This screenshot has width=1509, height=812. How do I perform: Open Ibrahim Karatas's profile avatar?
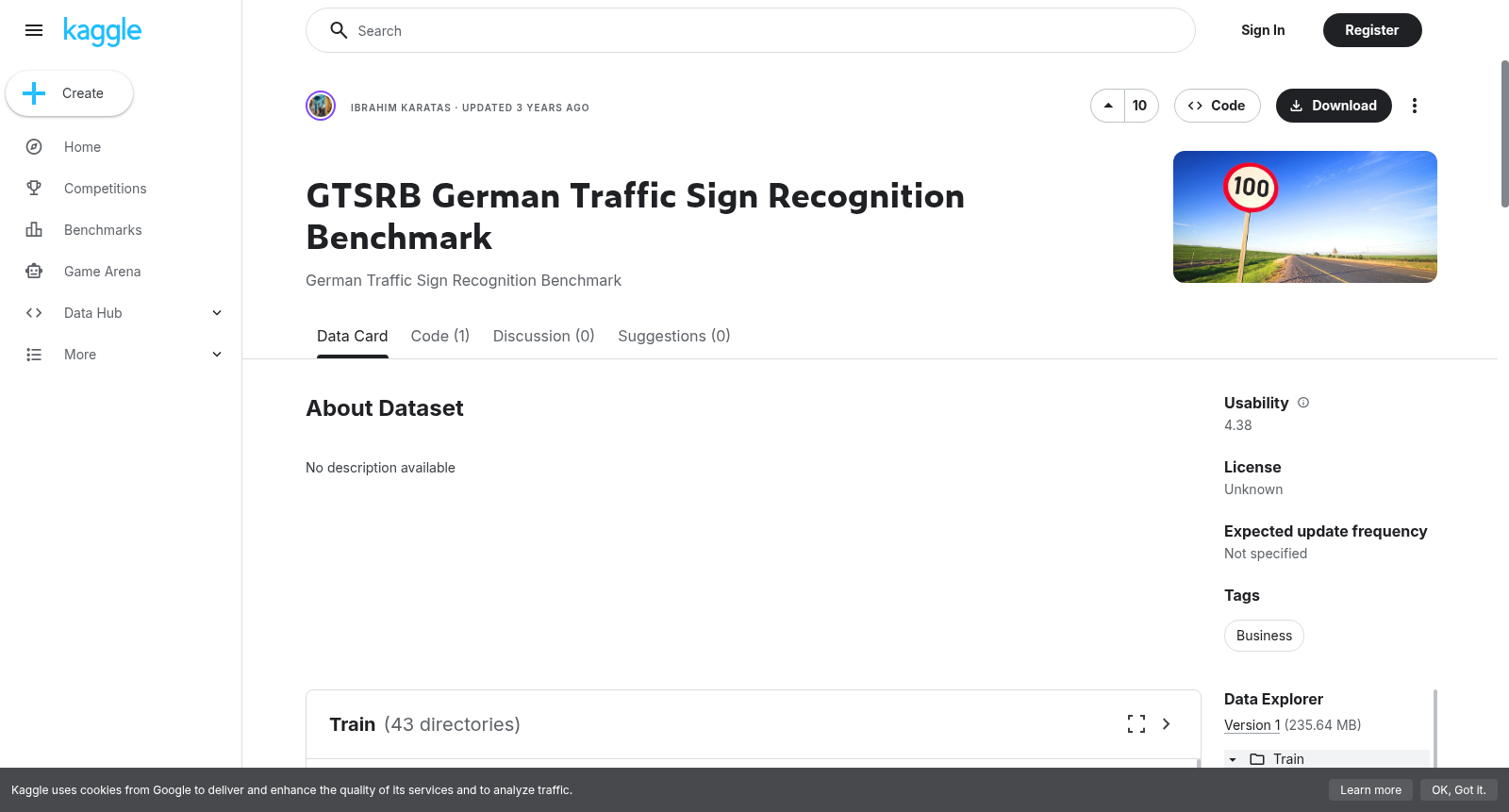coord(321,106)
